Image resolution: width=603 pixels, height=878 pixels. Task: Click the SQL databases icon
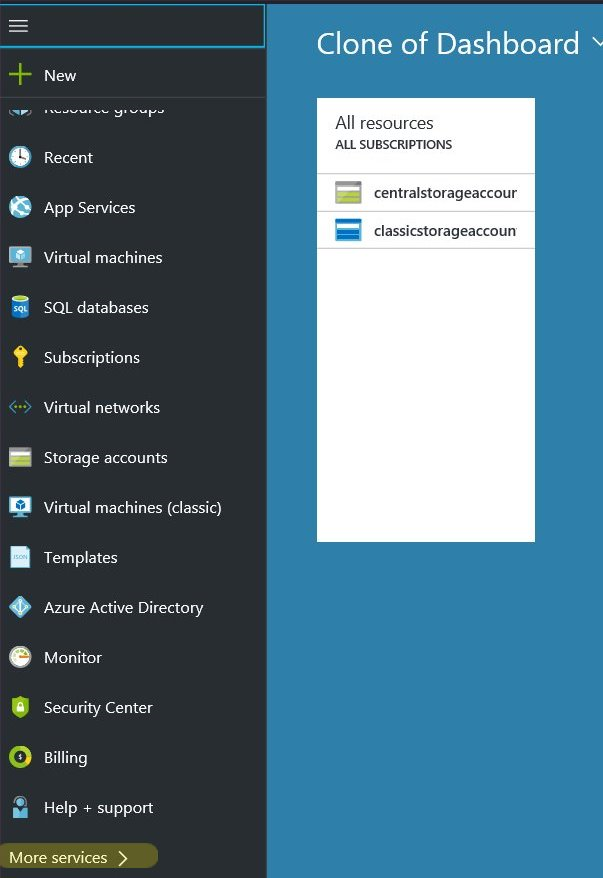(x=20, y=307)
